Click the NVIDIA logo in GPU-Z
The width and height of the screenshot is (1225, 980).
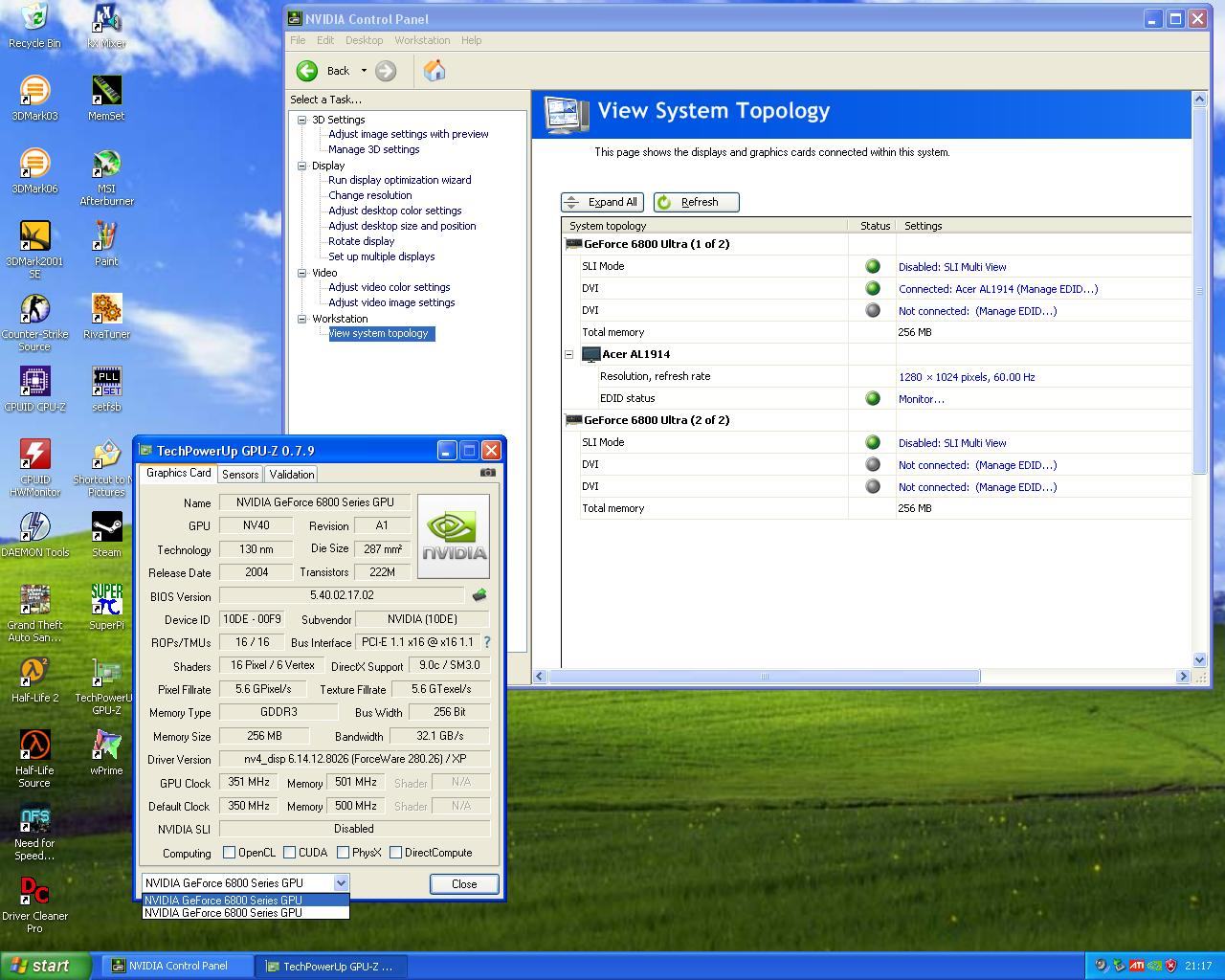click(454, 536)
